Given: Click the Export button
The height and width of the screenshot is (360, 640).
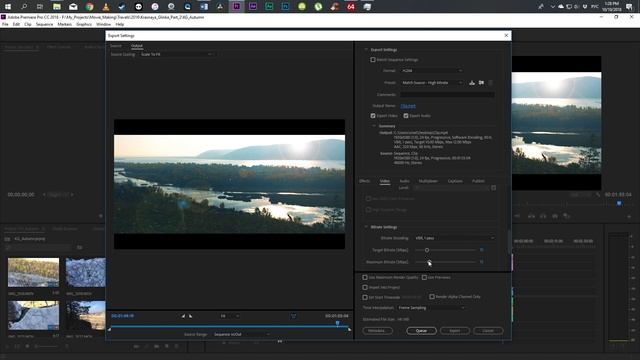Looking at the screenshot, I should pos(455,331).
